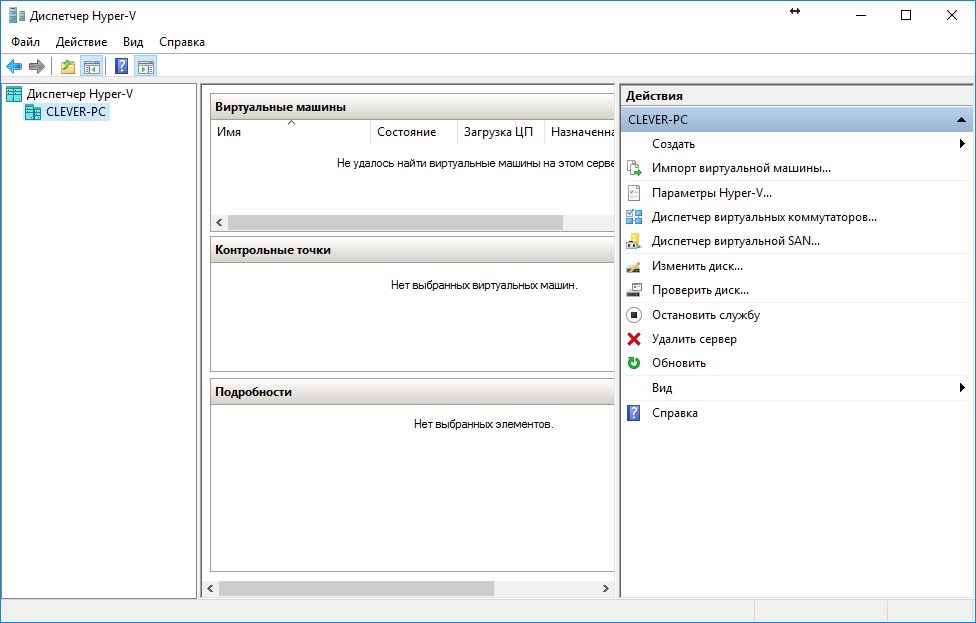Collapse the CLEVER-PC actions section header

pyautogui.click(x=961, y=119)
